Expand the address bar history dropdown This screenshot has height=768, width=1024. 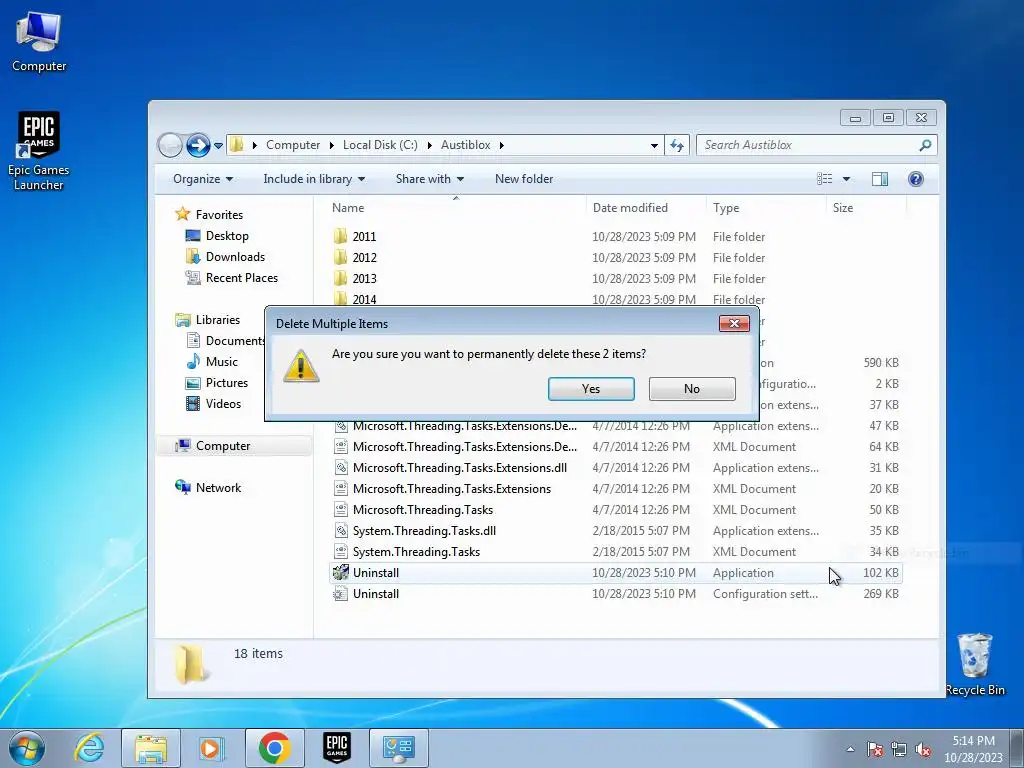[654, 146]
